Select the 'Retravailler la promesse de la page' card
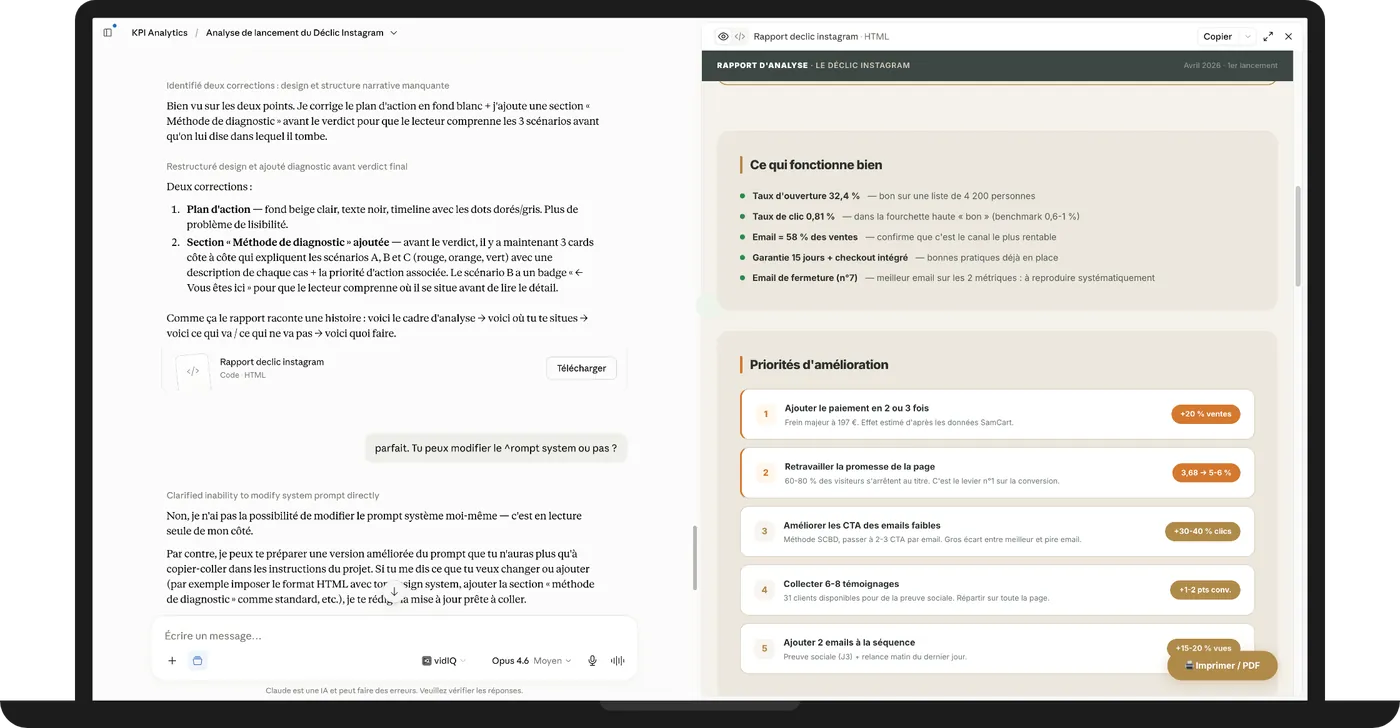1400x728 pixels. coord(997,473)
